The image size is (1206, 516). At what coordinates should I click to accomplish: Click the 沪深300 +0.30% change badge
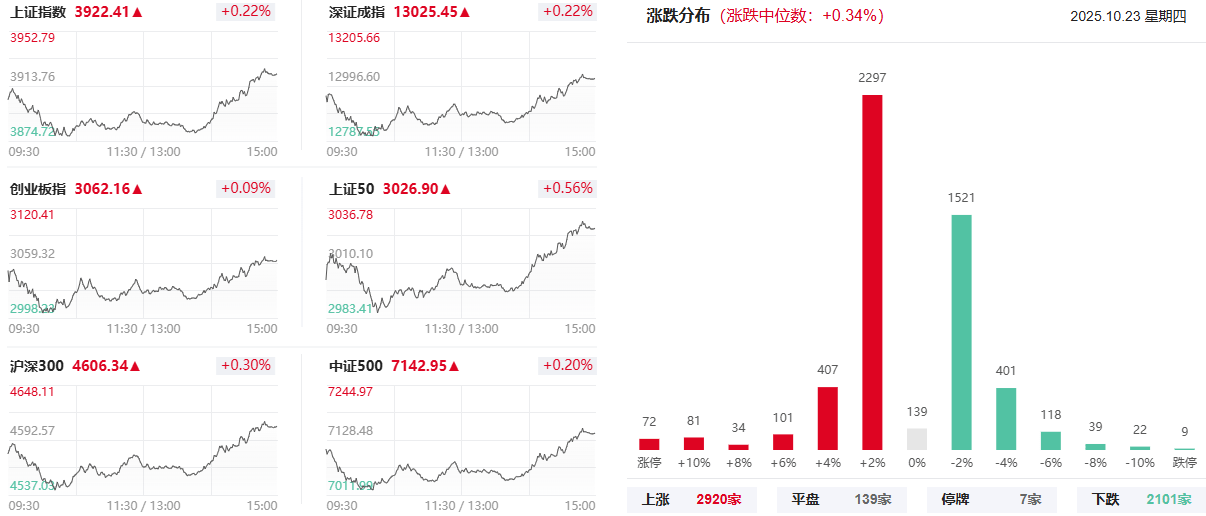(246, 365)
